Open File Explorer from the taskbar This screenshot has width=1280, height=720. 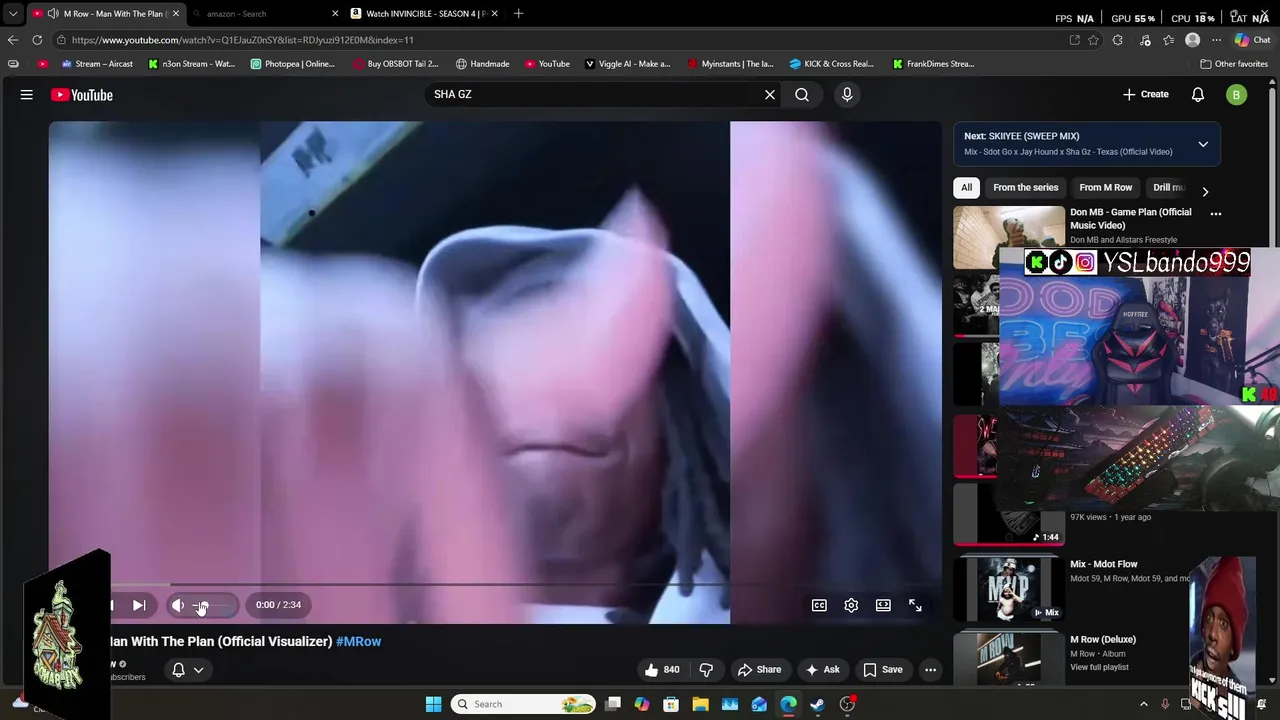tap(700, 704)
